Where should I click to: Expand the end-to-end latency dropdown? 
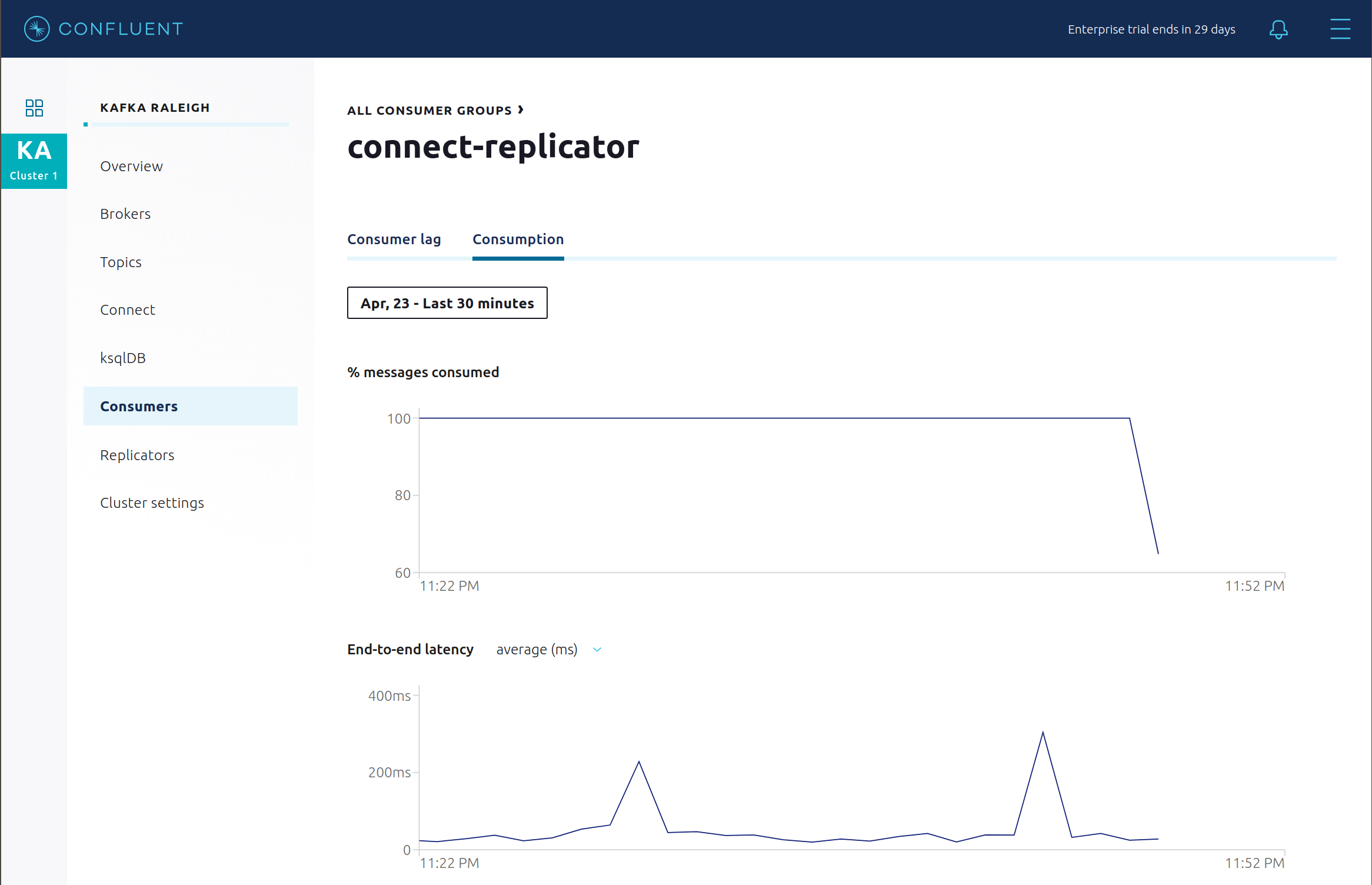[x=600, y=649]
